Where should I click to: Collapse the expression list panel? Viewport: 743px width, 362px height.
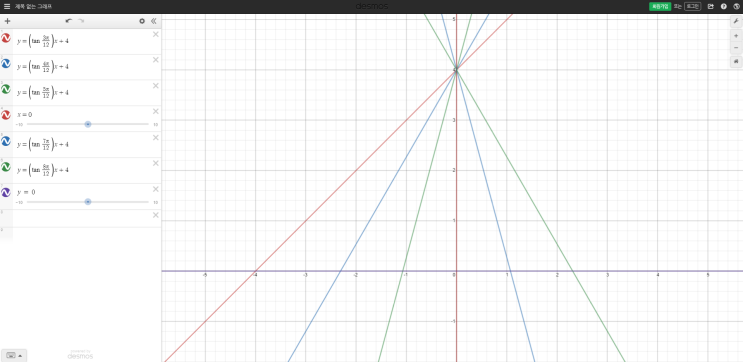pos(154,21)
